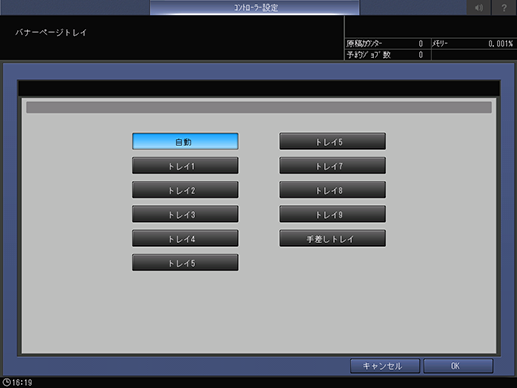Select トレイ7 as banner page tray
517x388 pixels.
pos(332,166)
